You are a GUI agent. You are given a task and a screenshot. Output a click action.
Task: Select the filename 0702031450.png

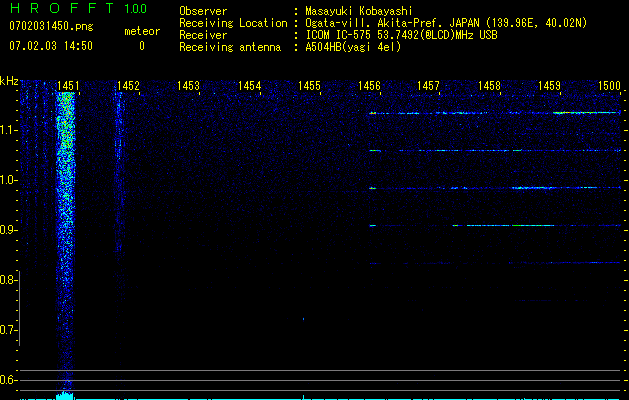pos(51,26)
